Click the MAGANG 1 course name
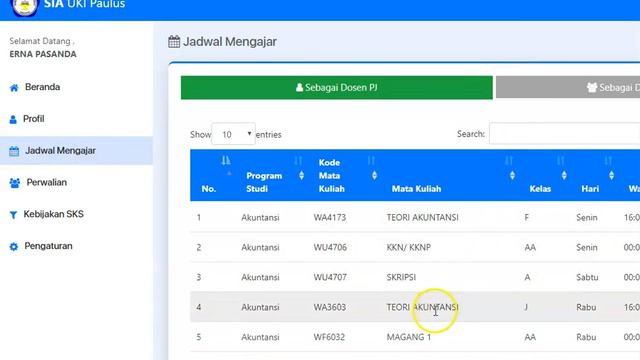 (409, 337)
